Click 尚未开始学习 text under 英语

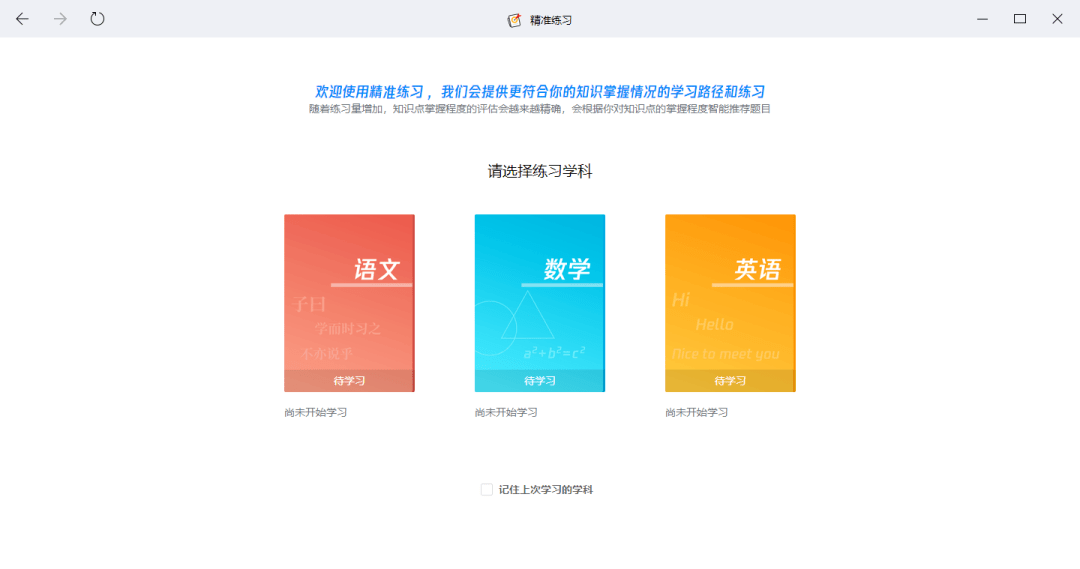click(x=696, y=412)
